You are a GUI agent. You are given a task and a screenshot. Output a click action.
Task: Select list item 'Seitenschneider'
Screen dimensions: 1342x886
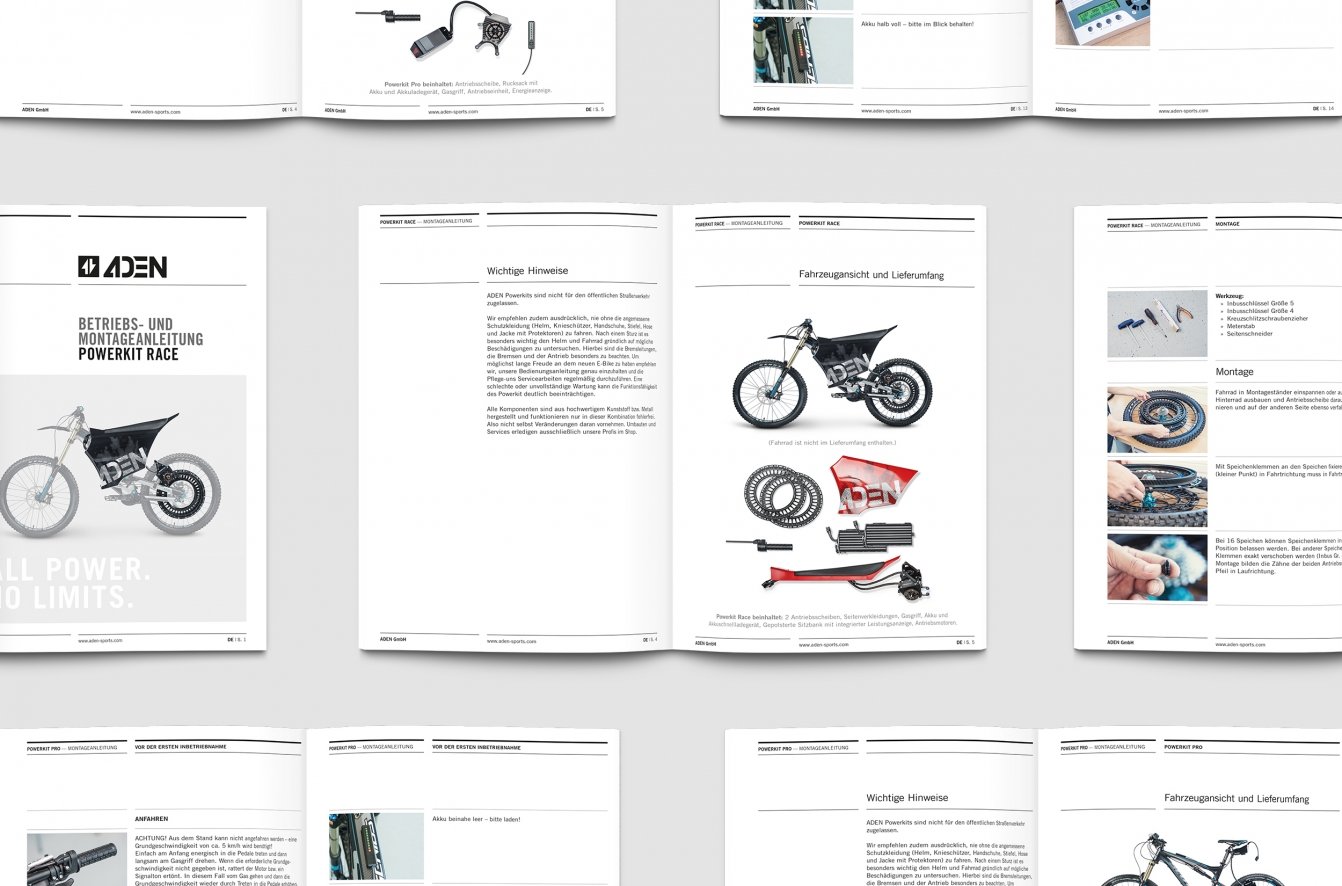(1248, 334)
